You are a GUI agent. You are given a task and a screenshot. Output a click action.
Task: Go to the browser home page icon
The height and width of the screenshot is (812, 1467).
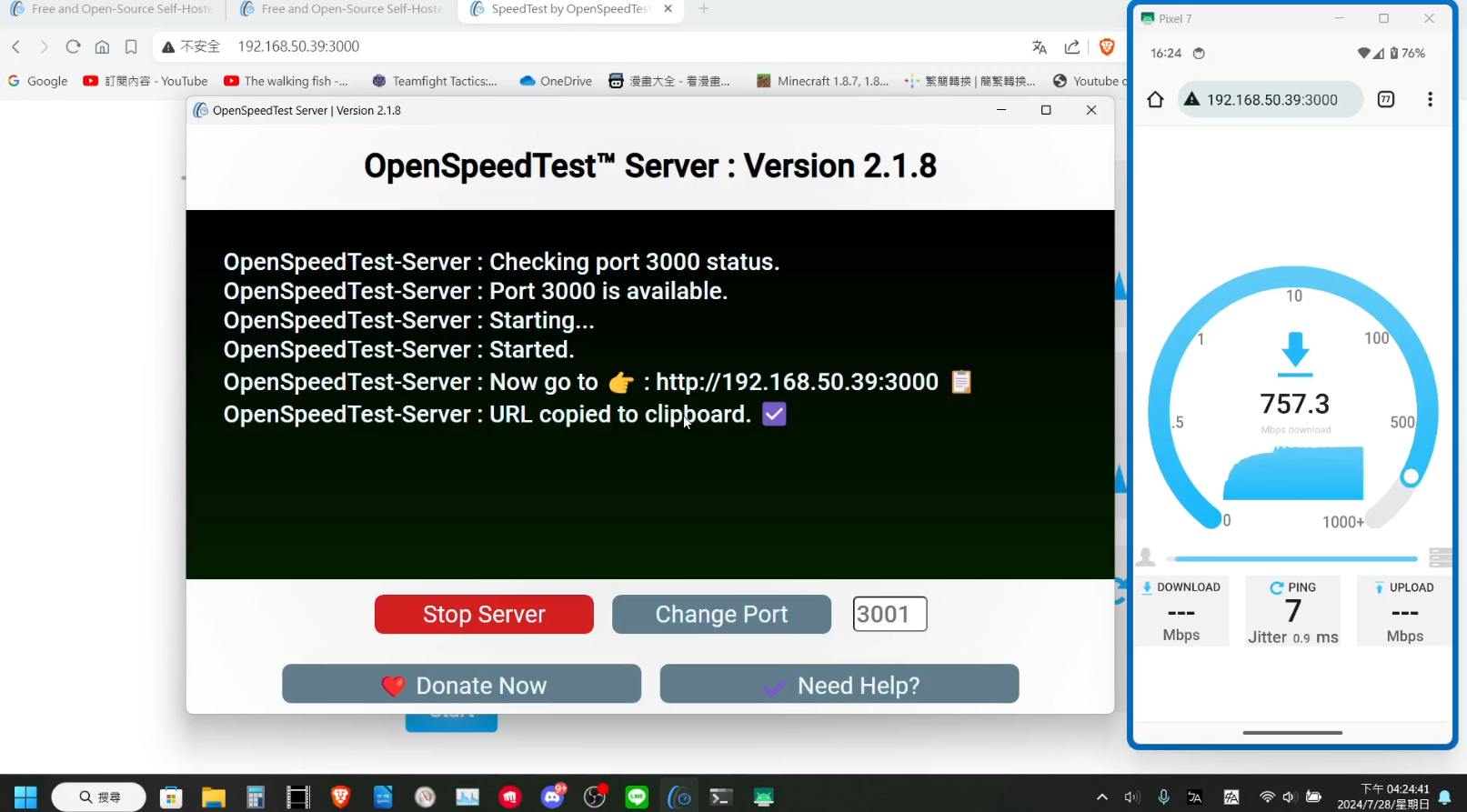pyautogui.click(x=102, y=46)
